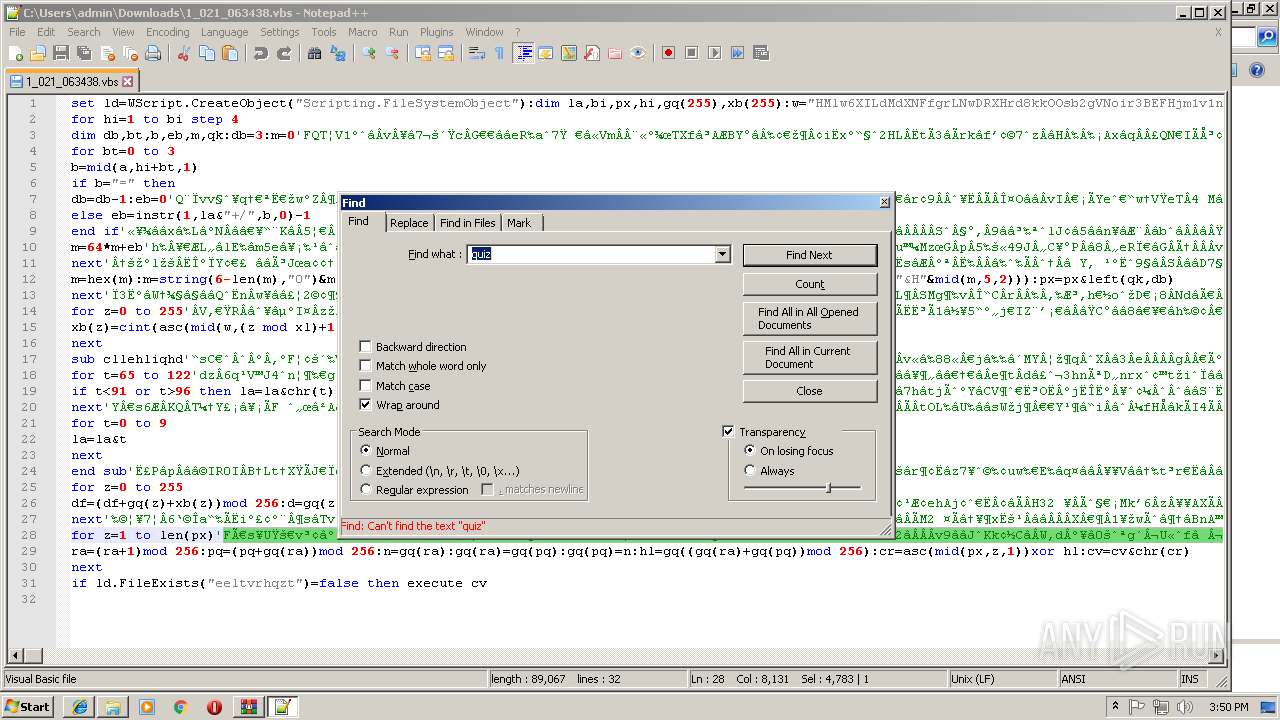The image size is (1280, 720).
Task: Cut selection using scissors icon
Action: click(184, 53)
